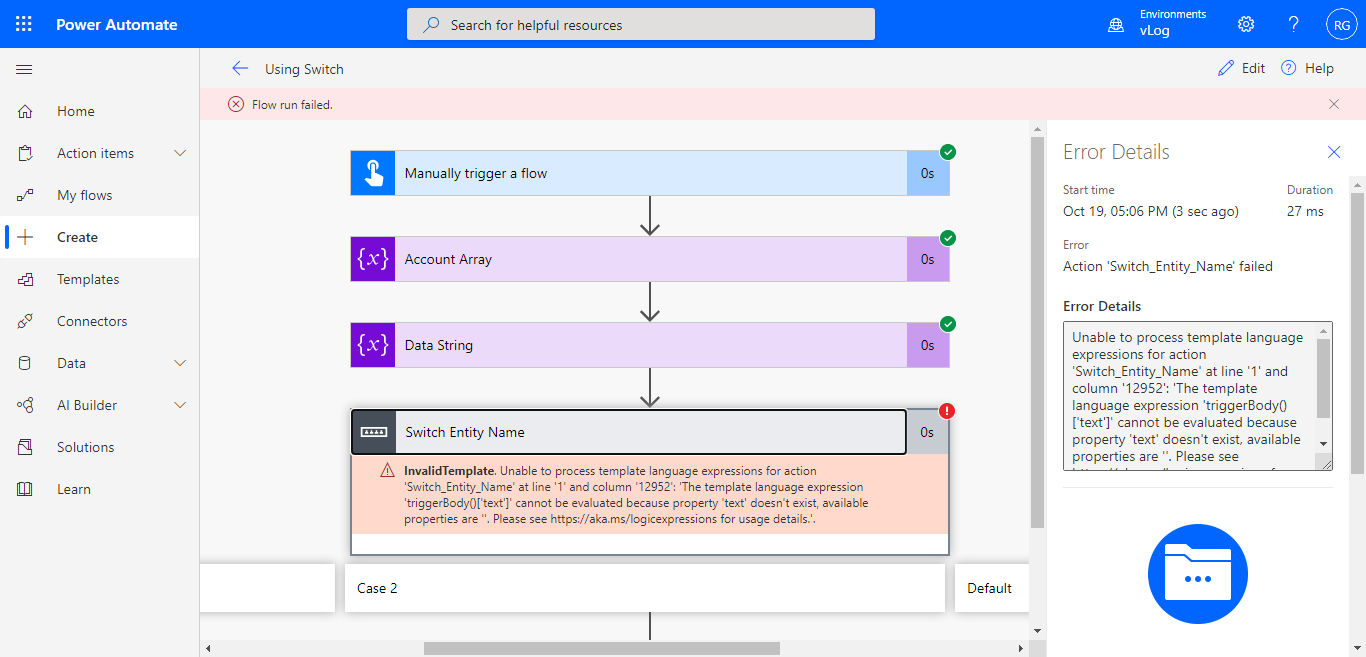Click the Connectors plug icon

point(26,321)
